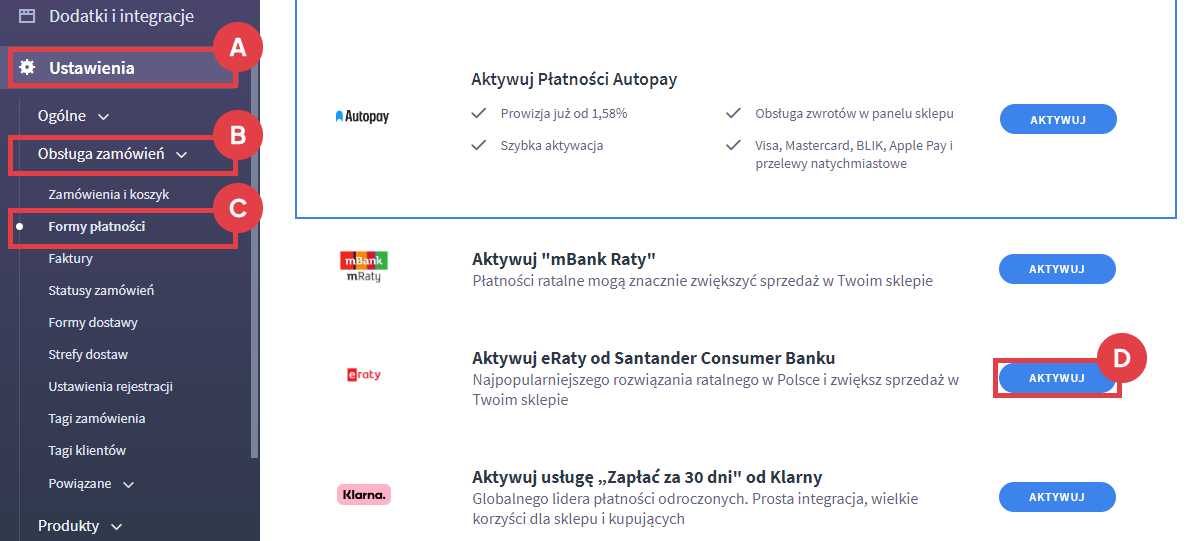Click the Dodatki i integracje icon
This screenshot has height=541, width=1198.
click(27, 16)
